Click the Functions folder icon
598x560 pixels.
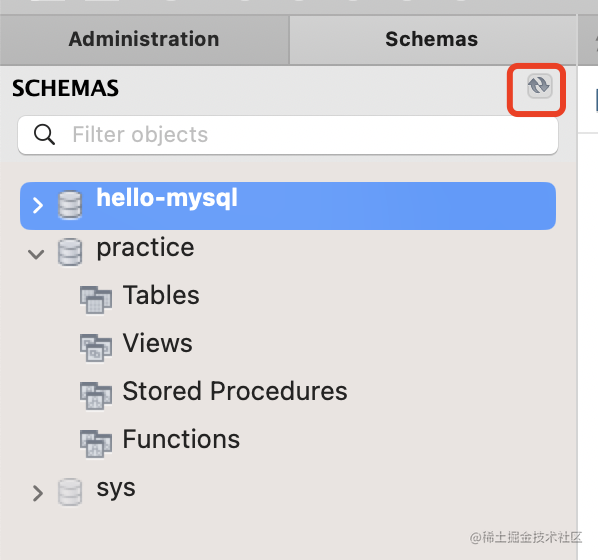(96, 444)
